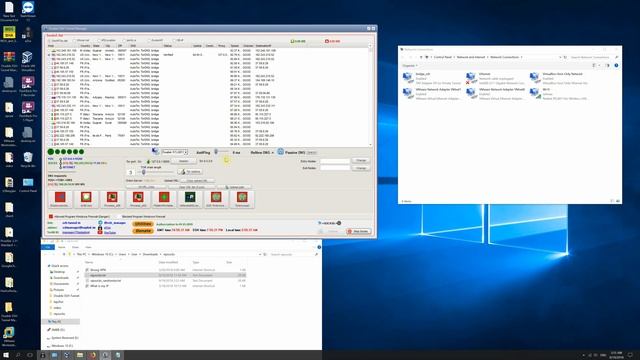Toggle Allowed Program Windows Firewall (Danger!) box
This screenshot has width=640, height=360.
(x=51, y=216)
